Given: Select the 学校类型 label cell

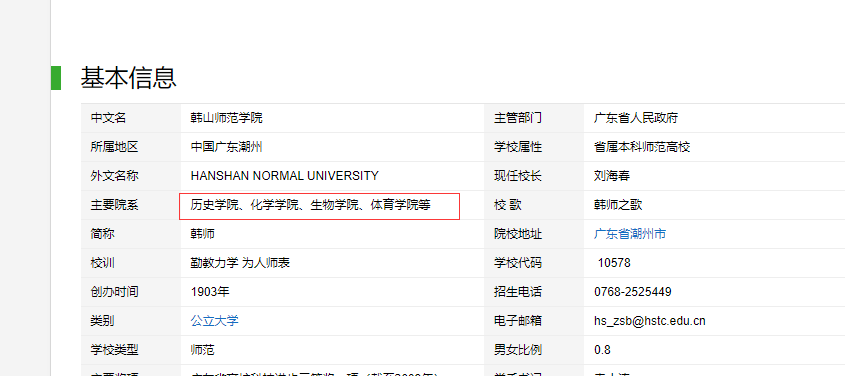Looking at the screenshot, I should (131, 351).
